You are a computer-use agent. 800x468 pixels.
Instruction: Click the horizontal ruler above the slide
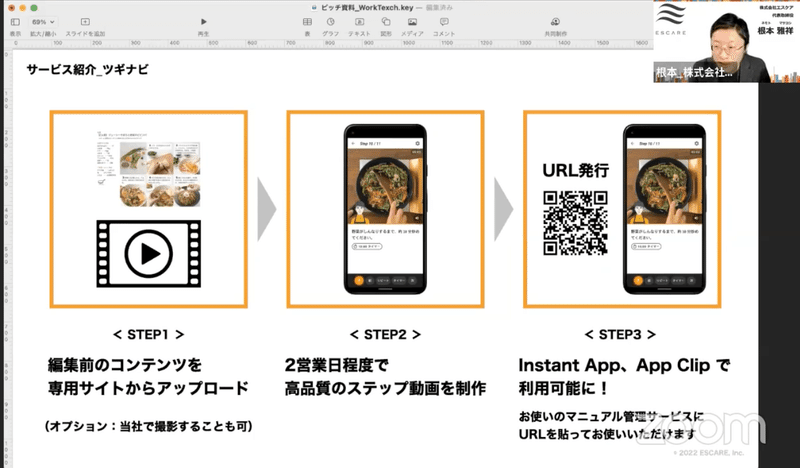(x=329, y=43)
